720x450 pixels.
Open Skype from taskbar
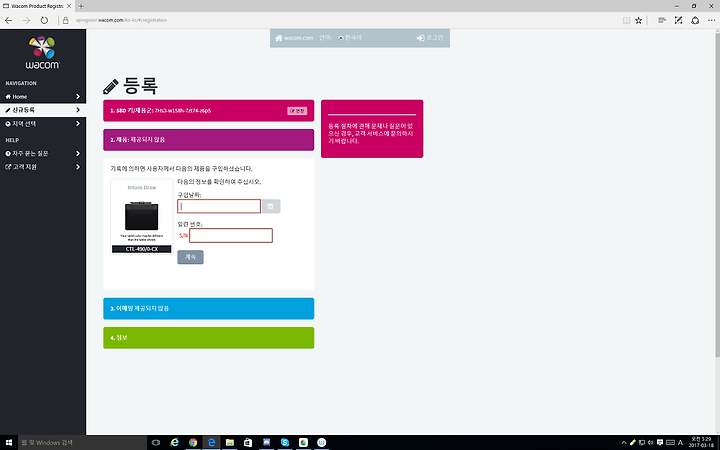click(x=285, y=443)
